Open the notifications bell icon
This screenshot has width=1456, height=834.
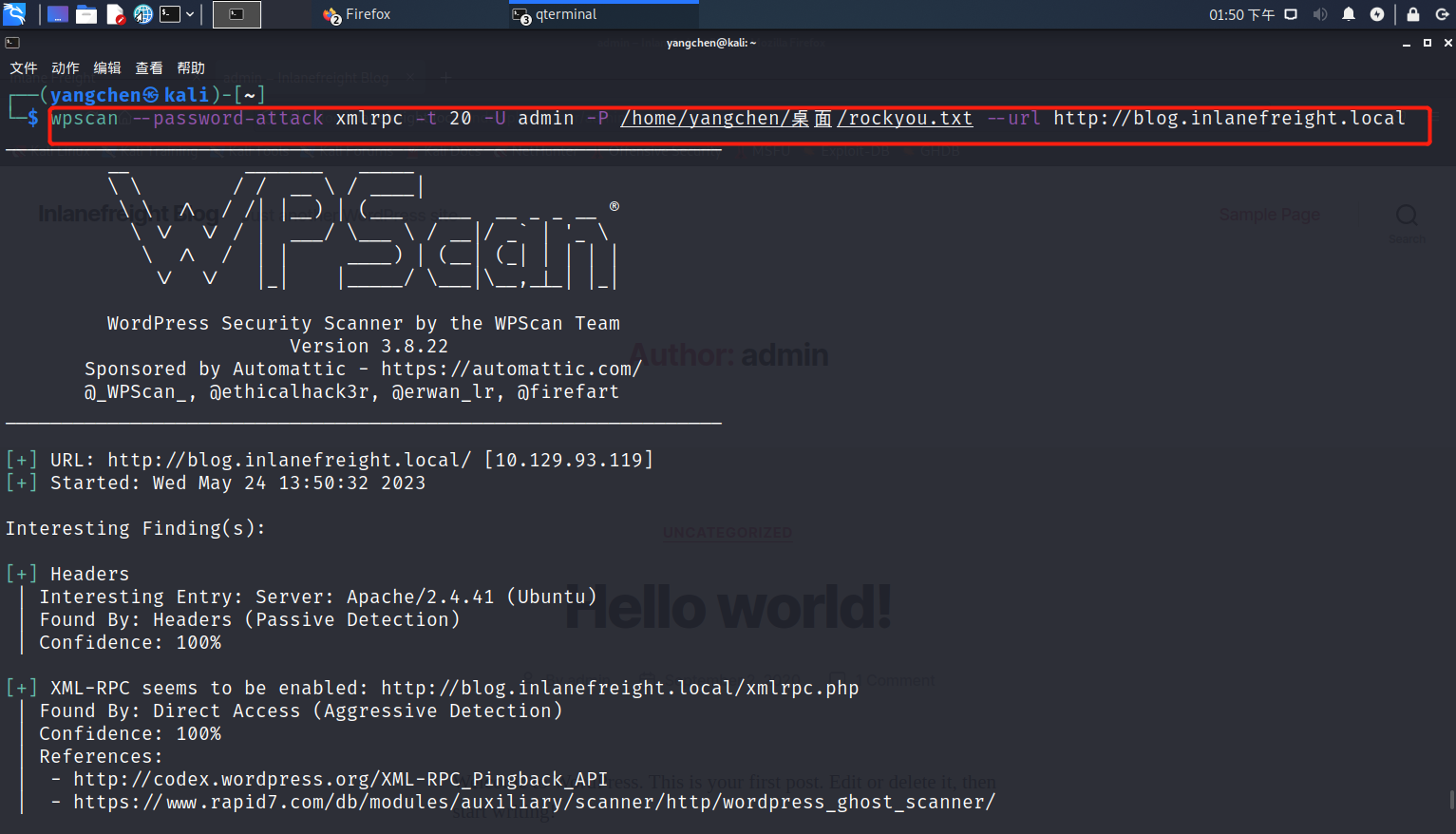coord(1349,14)
